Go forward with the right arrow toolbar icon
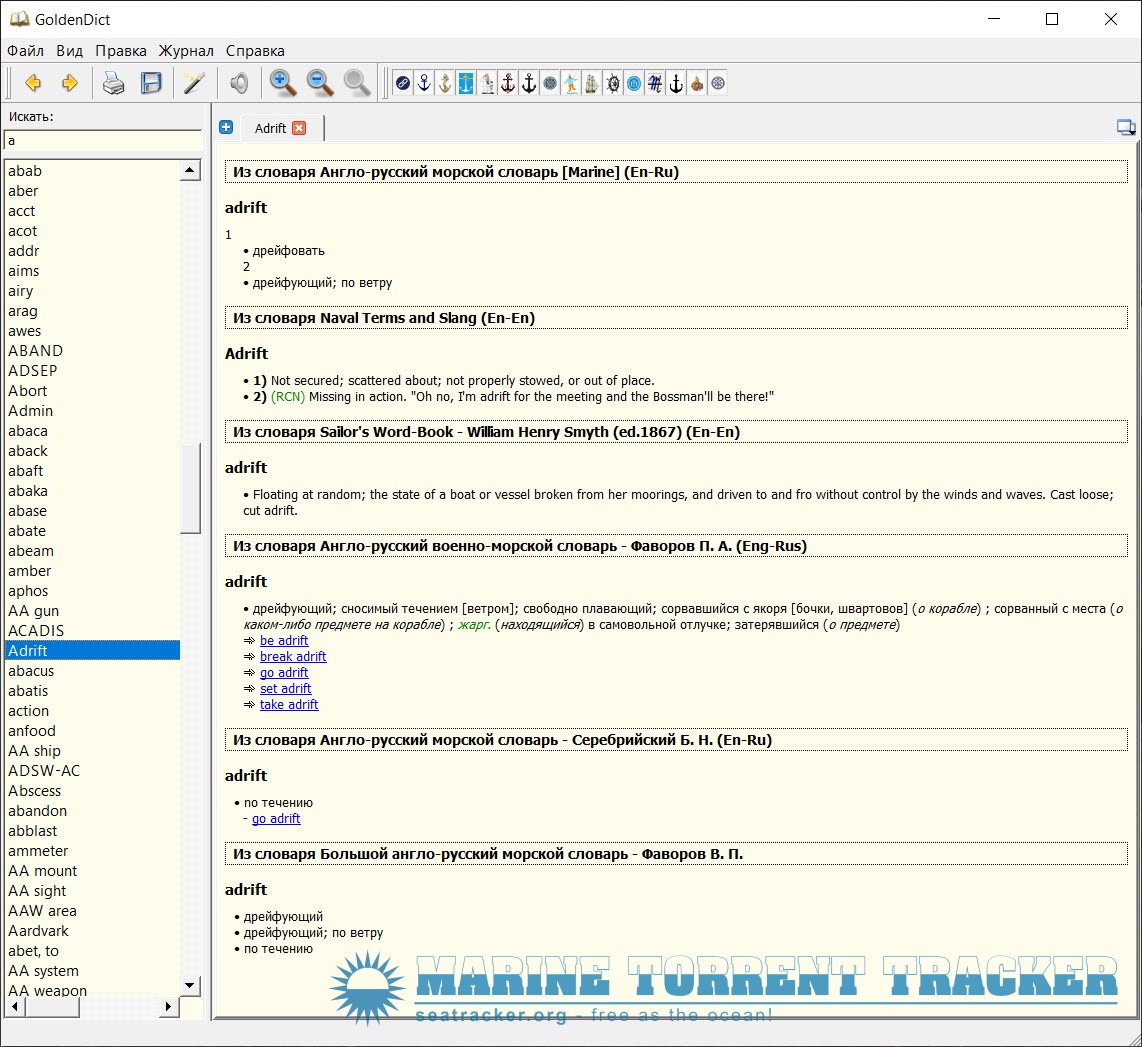 pyautogui.click(x=69, y=83)
